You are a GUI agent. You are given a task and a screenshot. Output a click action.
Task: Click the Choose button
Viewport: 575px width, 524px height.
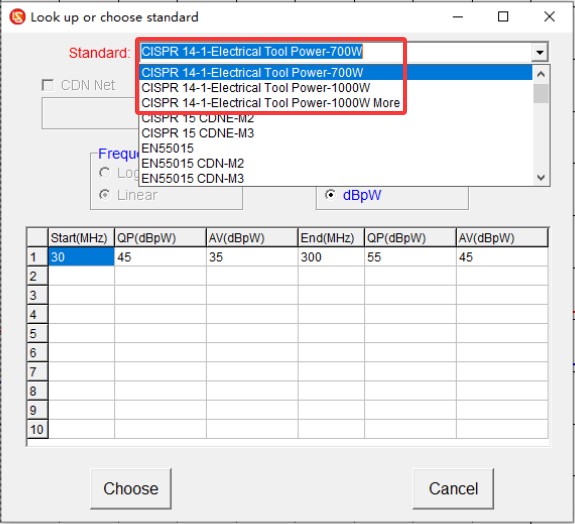click(131, 488)
